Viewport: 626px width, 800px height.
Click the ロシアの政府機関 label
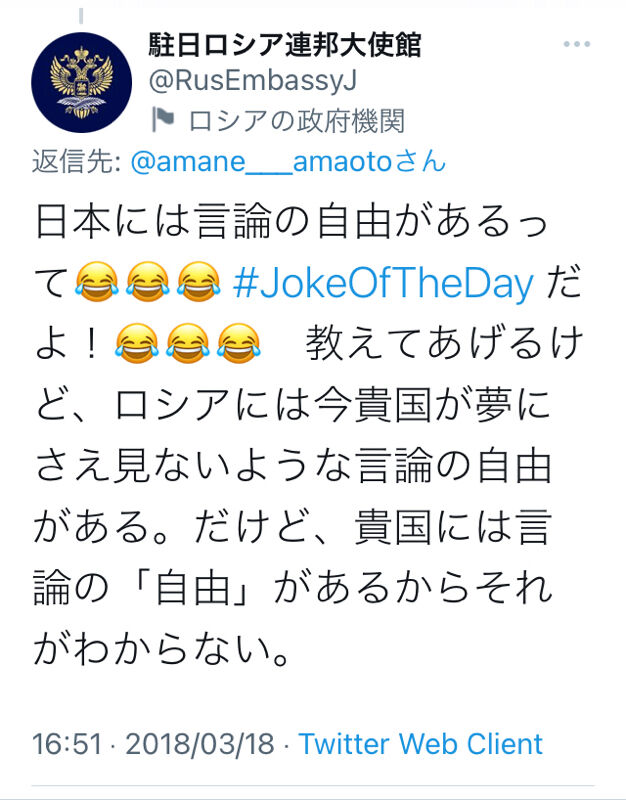297,121
